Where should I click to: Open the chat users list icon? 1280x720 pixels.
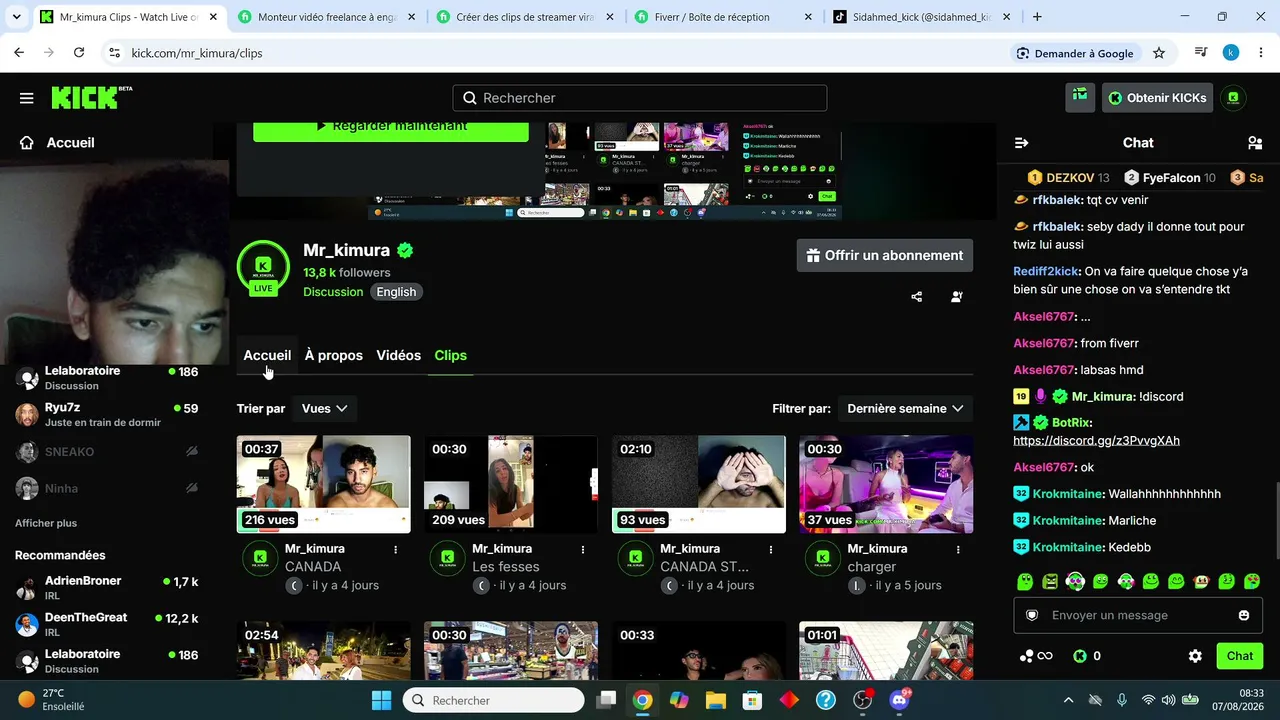point(1255,143)
